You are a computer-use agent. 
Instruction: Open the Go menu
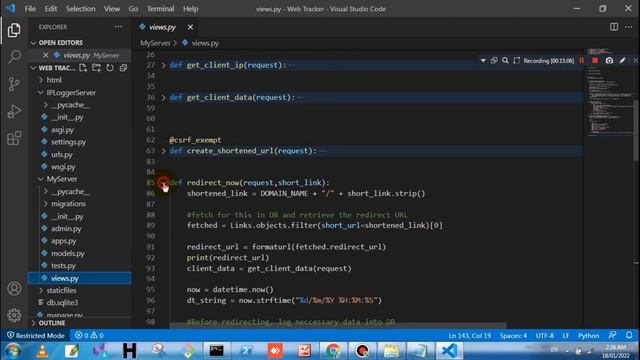click(x=133, y=9)
